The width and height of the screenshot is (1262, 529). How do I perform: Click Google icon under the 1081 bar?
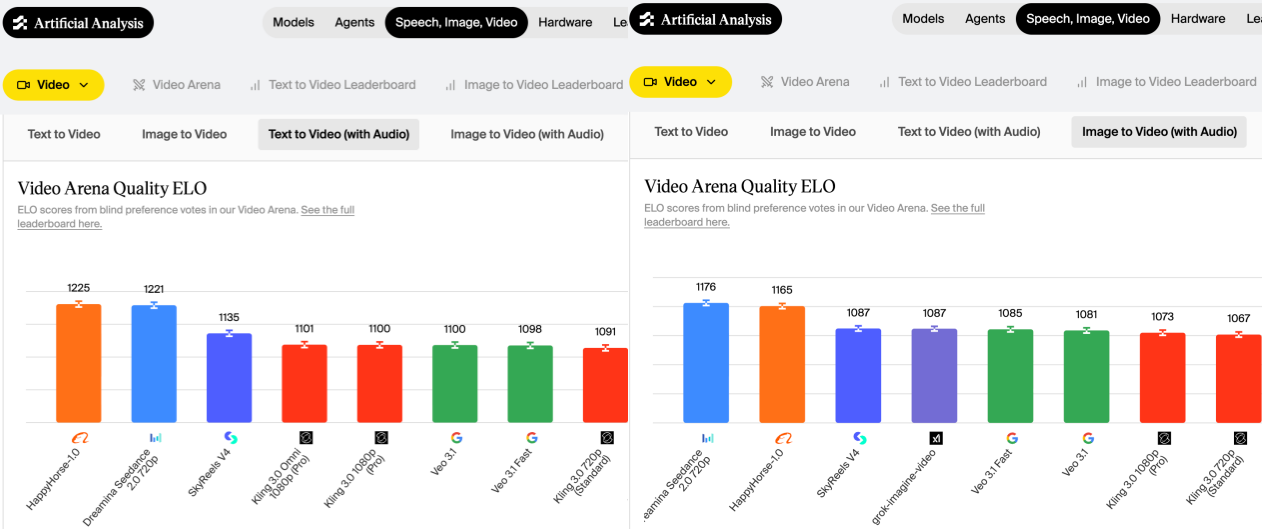tap(1087, 438)
